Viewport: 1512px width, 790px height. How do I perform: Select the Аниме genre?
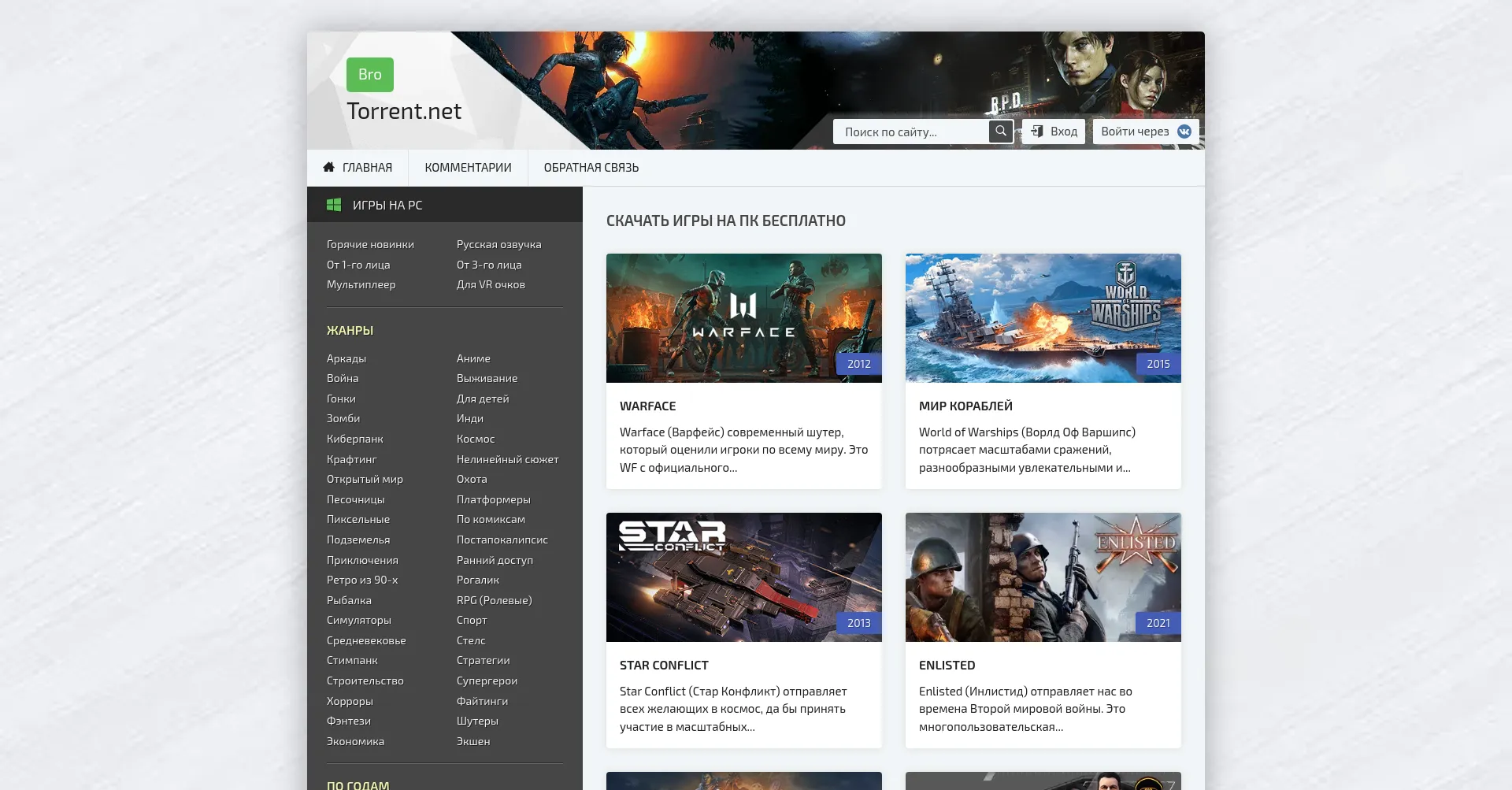473,359
